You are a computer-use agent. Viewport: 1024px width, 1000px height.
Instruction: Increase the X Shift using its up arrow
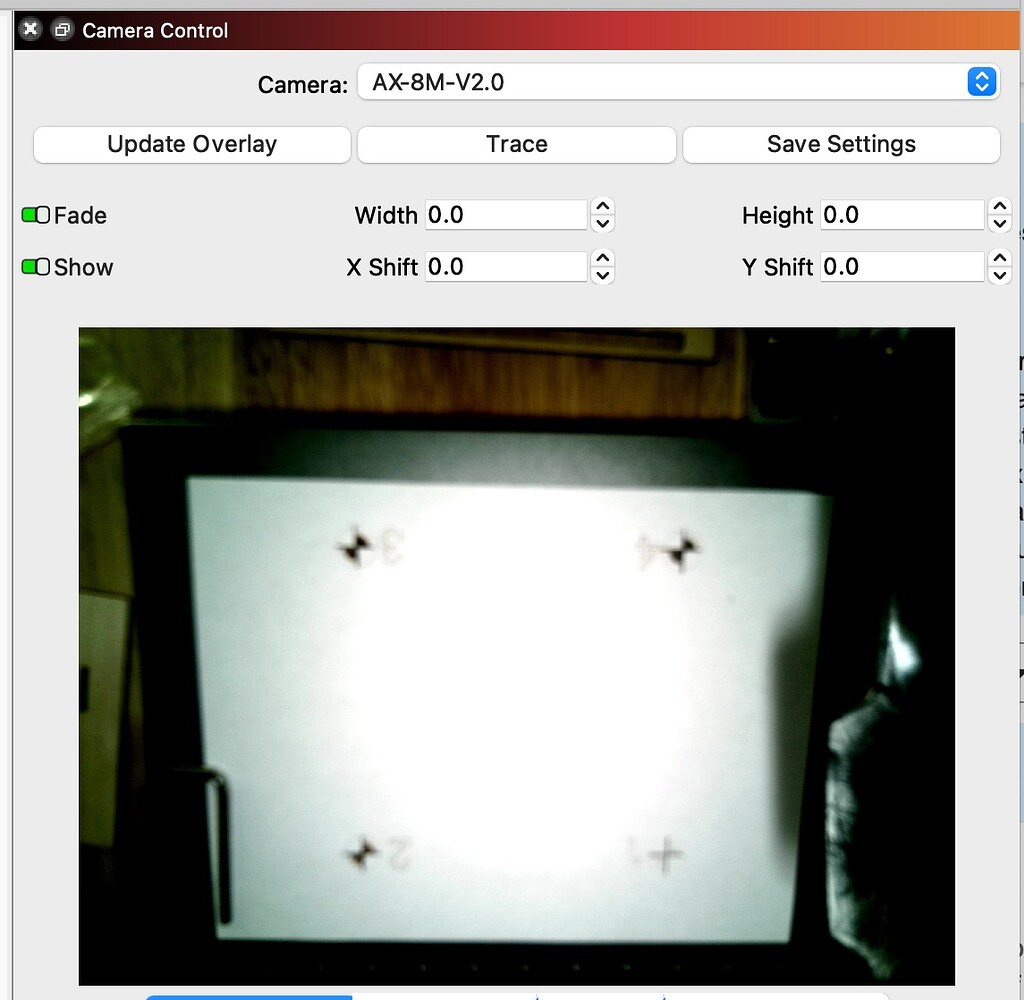(602, 260)
